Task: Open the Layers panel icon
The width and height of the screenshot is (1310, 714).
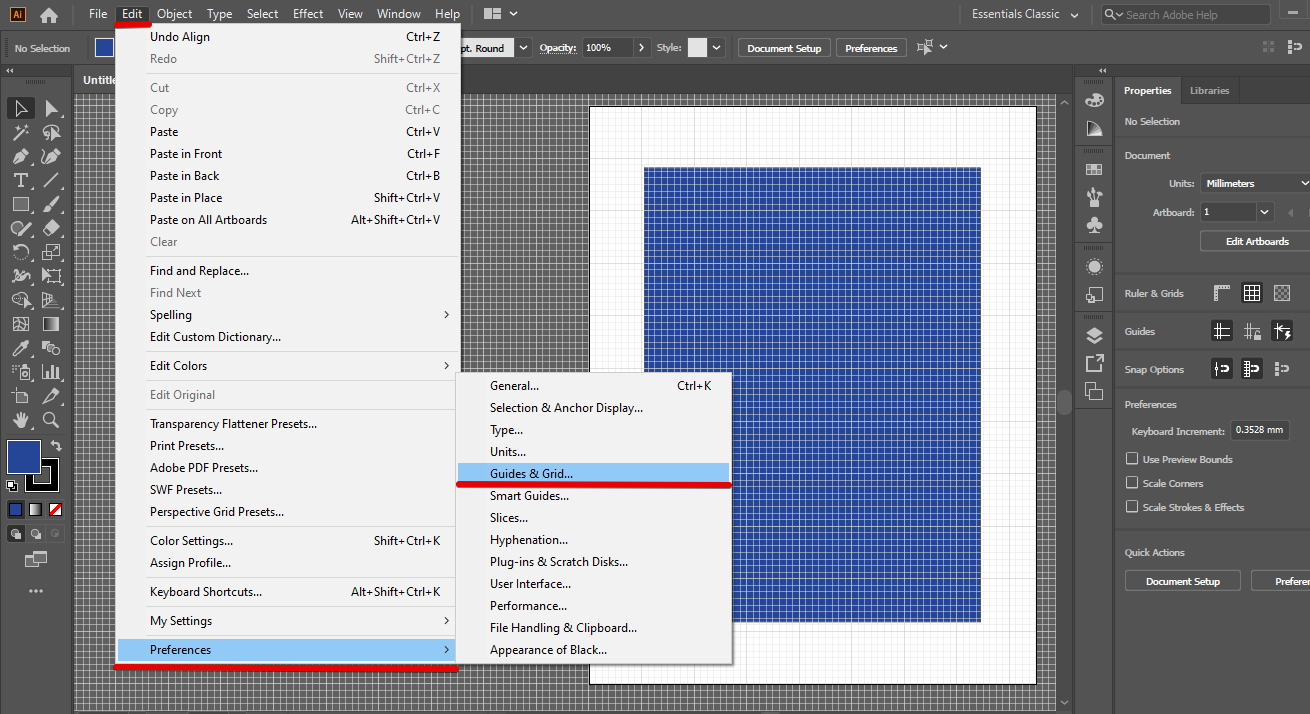Action: pos(1094,335)
